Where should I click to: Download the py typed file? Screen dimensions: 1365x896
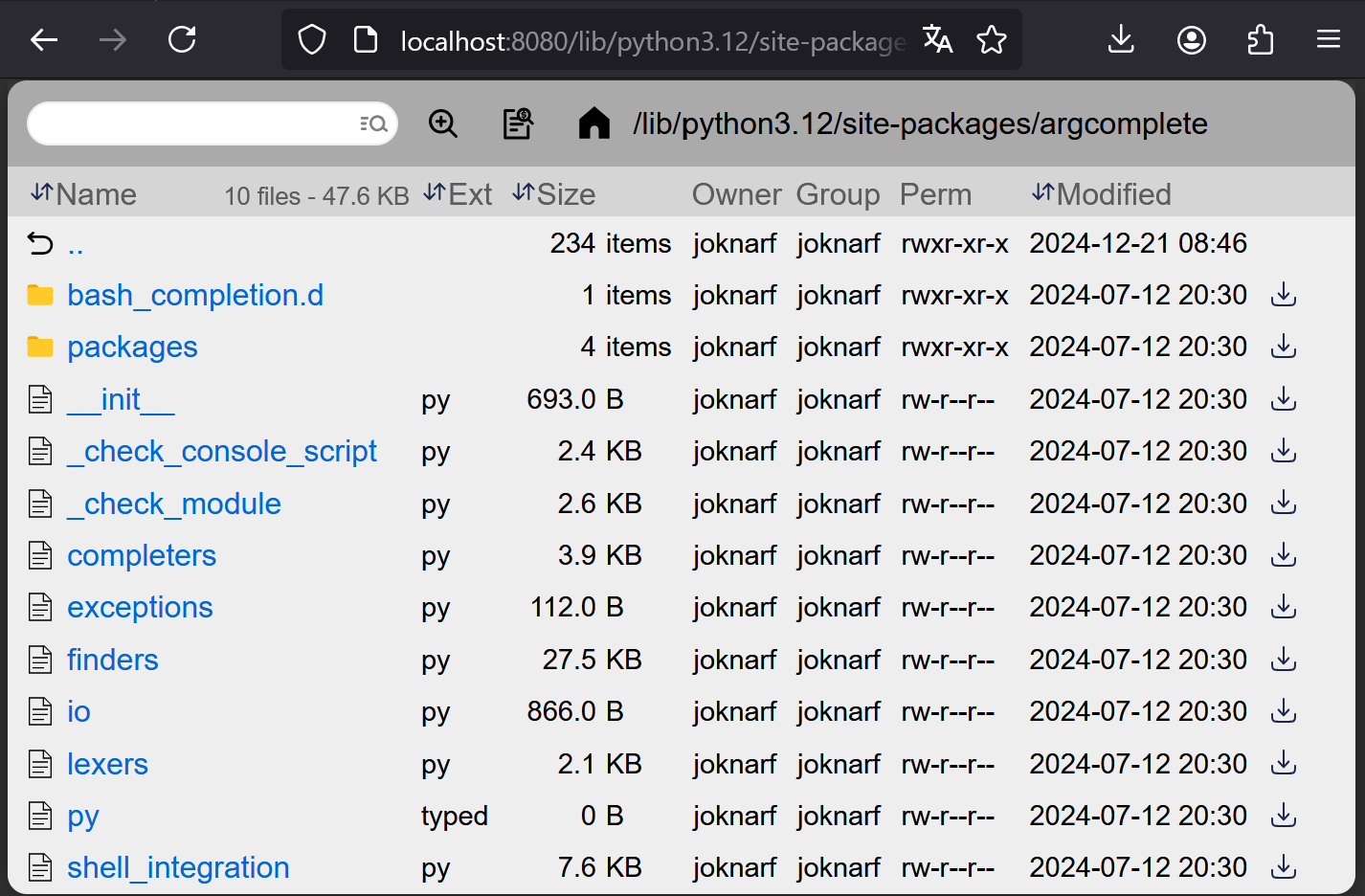[1284, 816]
